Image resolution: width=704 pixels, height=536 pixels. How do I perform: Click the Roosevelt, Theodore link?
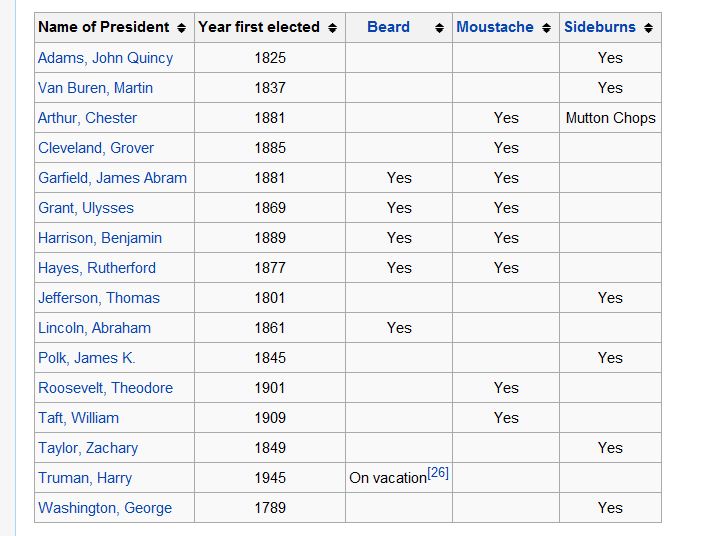coord(105,388)
